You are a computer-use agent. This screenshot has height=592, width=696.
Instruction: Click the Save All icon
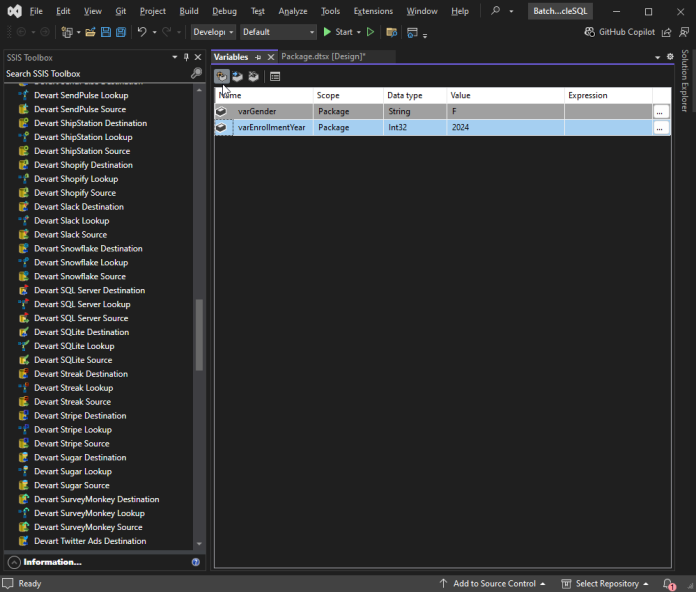(x=121, y=32)
